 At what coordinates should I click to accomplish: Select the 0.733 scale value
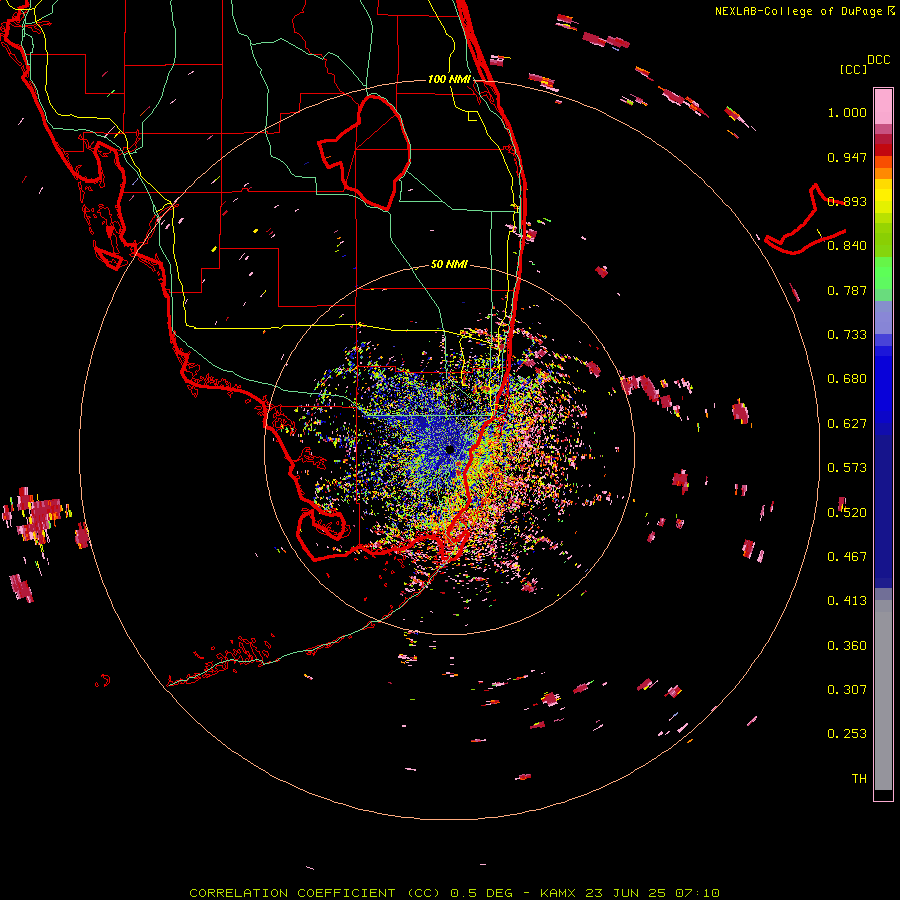coord(847,335)
